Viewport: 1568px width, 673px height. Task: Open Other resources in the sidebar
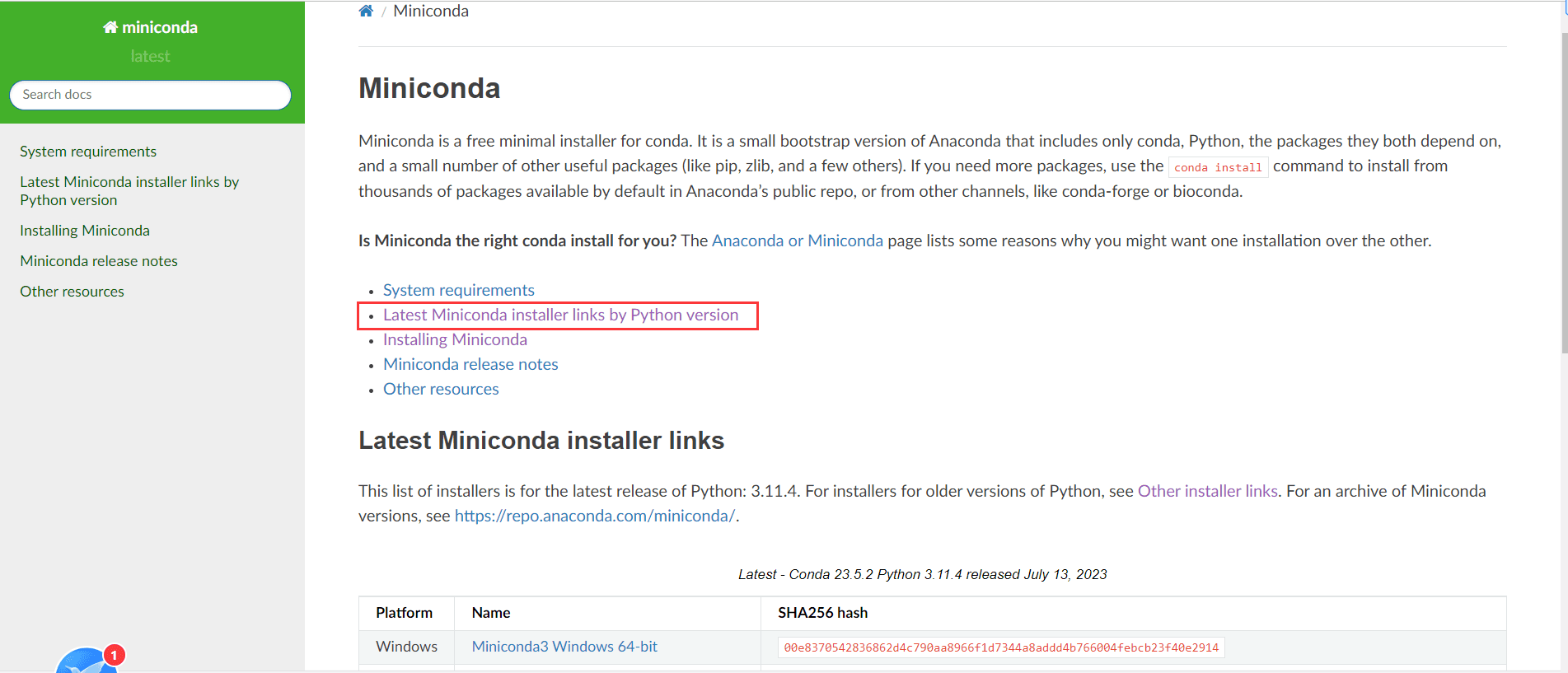(x=72, y=292)
